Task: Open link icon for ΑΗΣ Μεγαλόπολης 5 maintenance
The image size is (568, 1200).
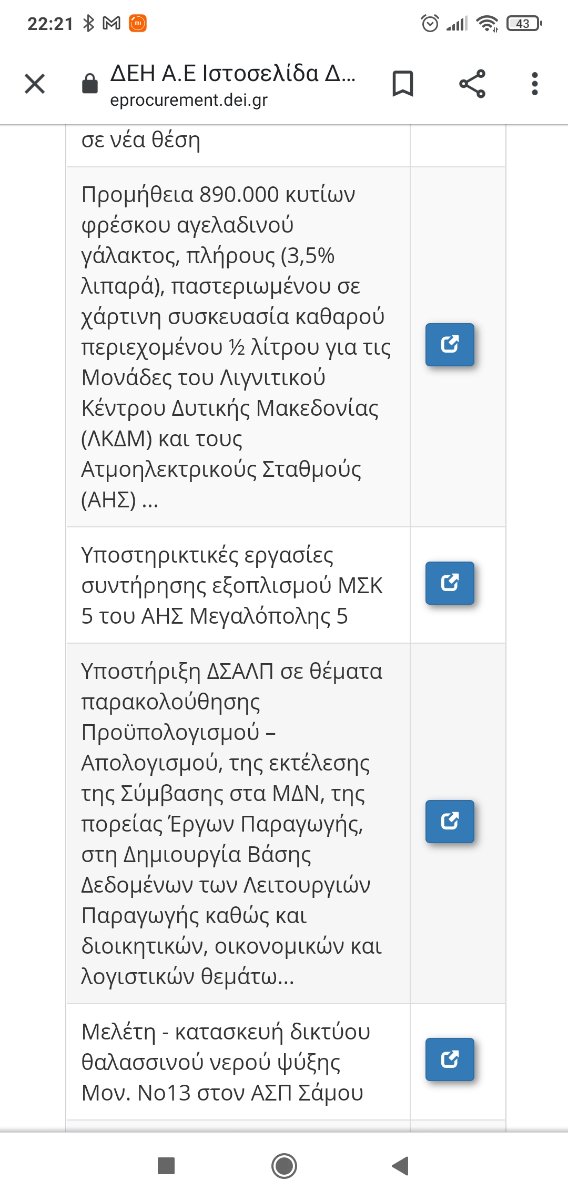Action: (x=450, y=583)
